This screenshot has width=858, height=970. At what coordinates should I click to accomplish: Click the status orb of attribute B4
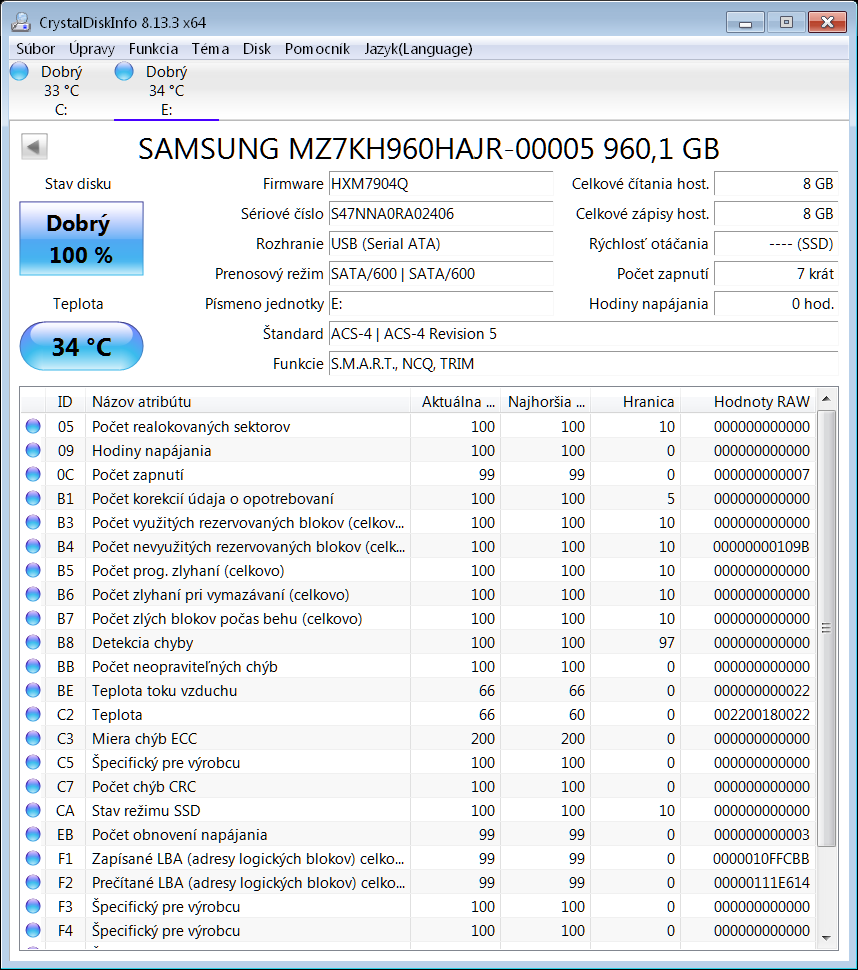point(33,546)
